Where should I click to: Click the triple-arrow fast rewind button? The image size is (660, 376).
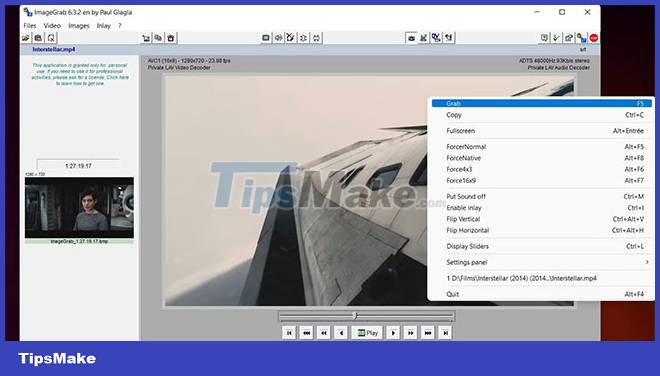tap(306, 333)
